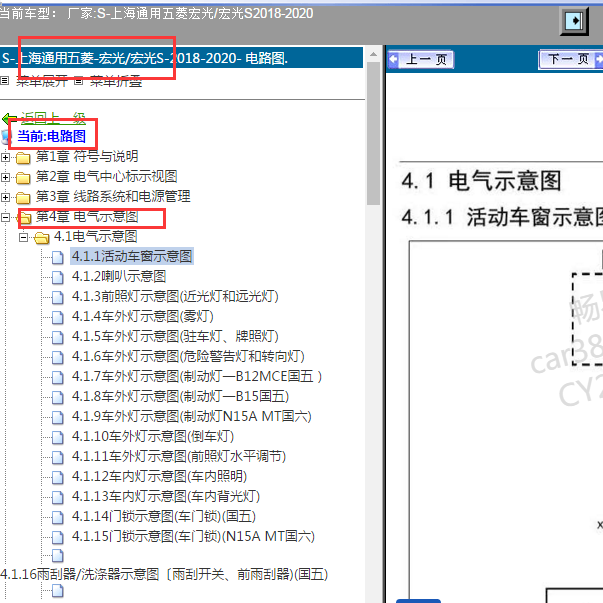Click document icon beside 4.1.8 B15国五

pyautogui.click(x=58, y=397)
